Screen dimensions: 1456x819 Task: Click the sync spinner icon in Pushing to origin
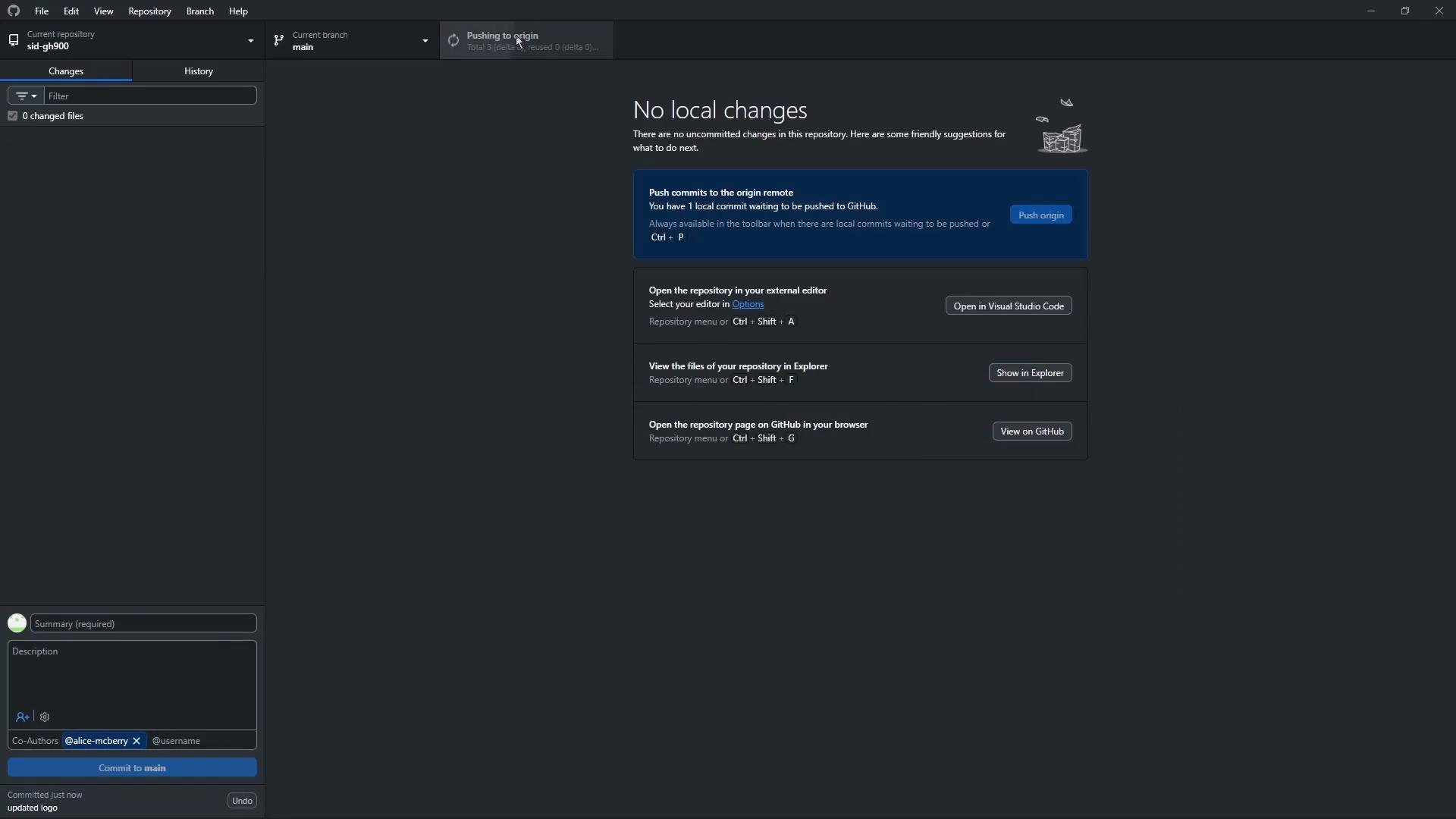point(453,41)
